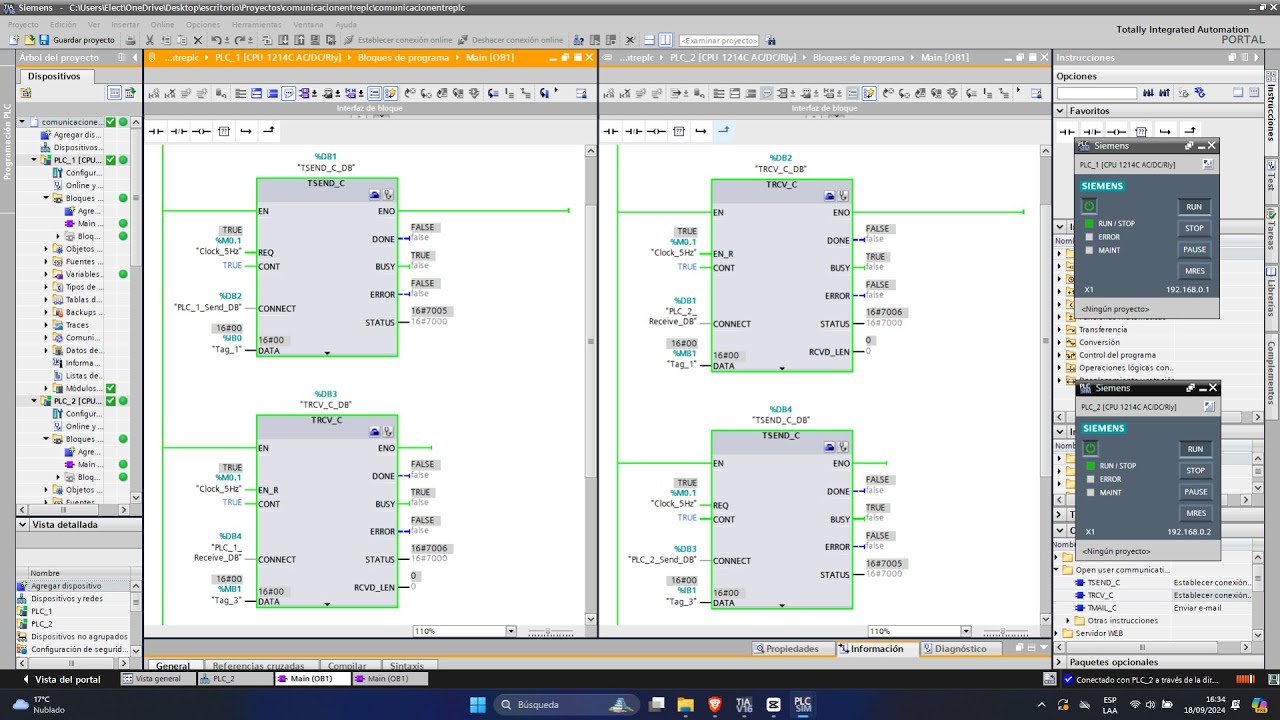Click the cut scissors icon
The height and width of the screenshot is (720, 1280).
149,40
